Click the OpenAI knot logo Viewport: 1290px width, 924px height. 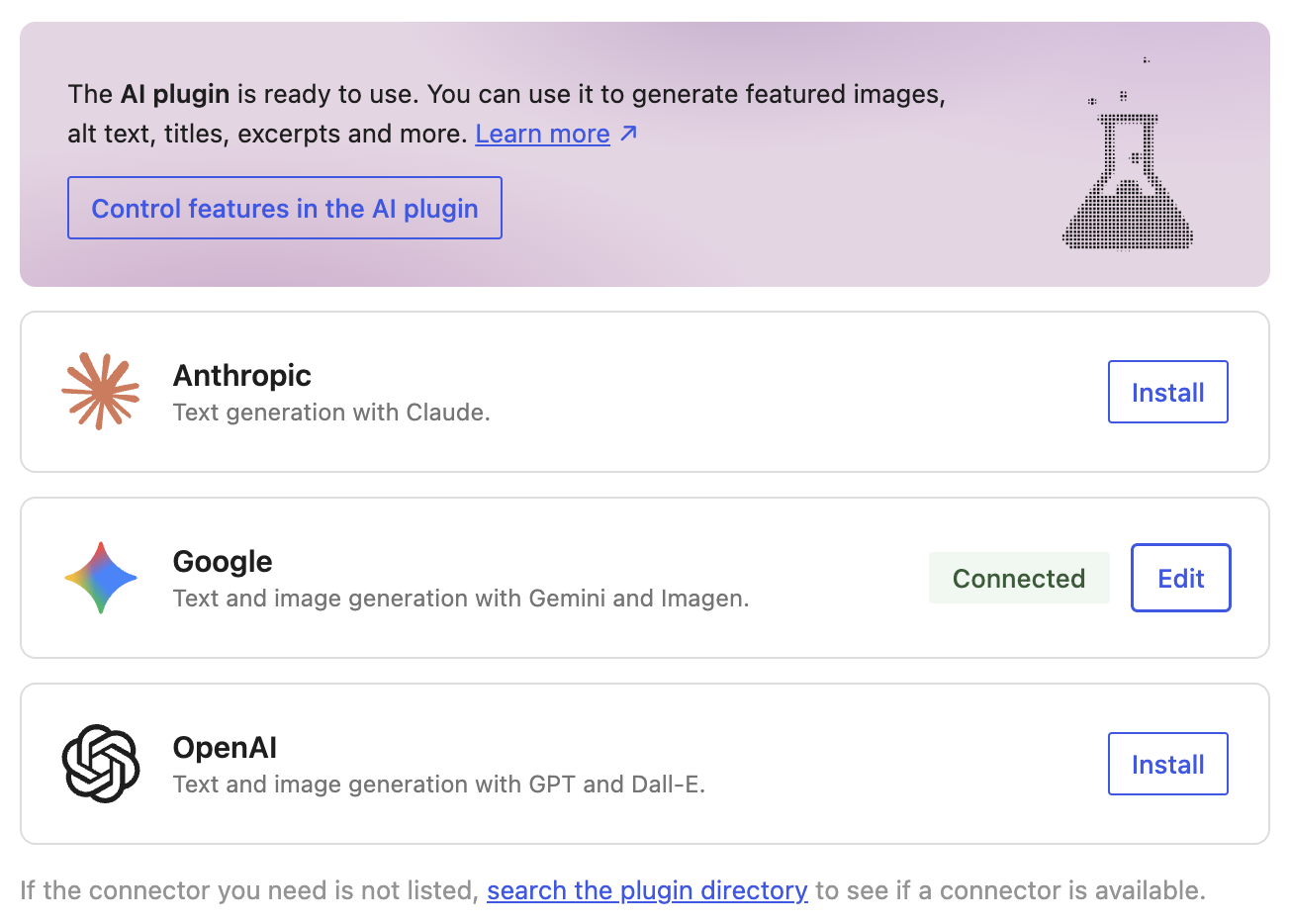101,764
